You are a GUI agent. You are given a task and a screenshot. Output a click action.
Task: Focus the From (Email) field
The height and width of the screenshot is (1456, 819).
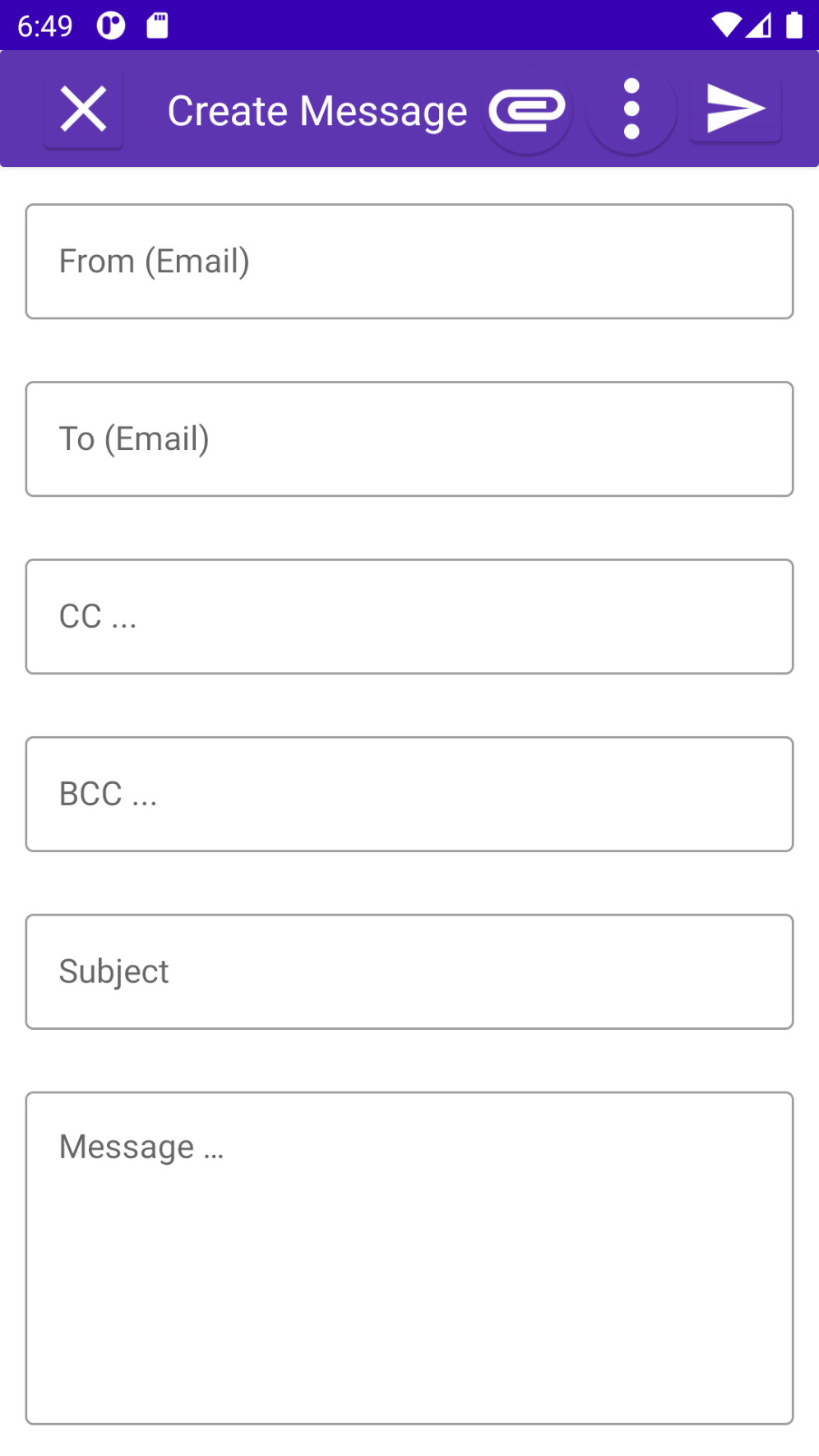[x=409, y=262]
